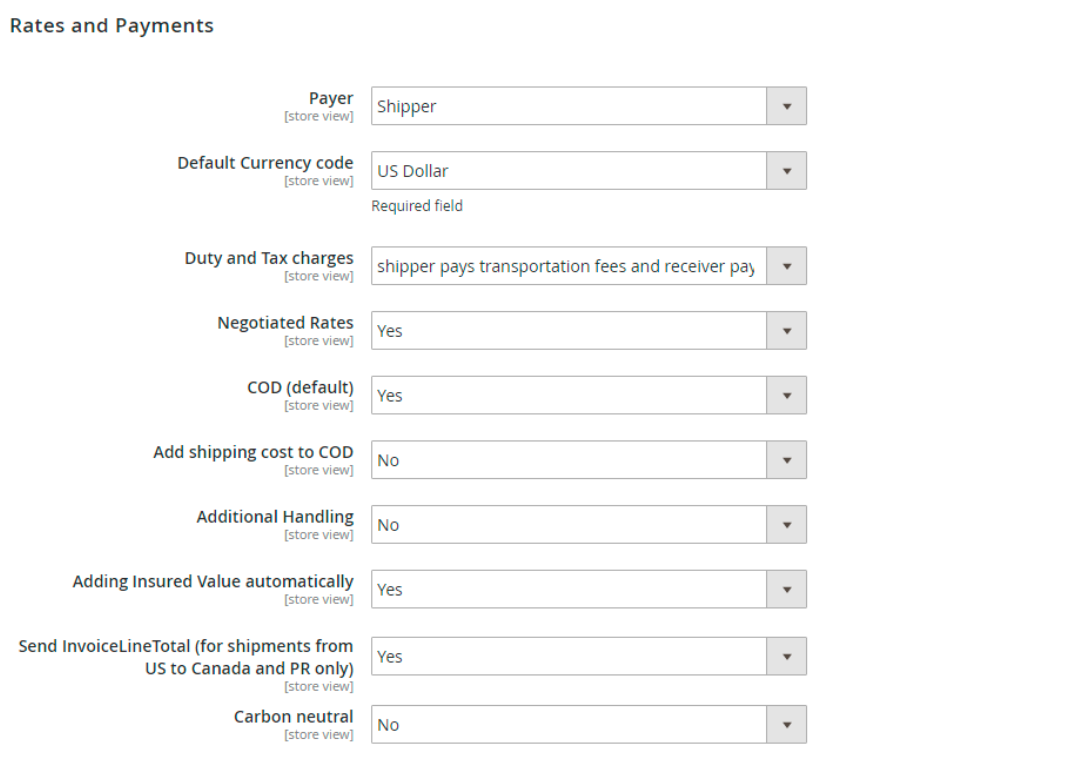Viewport: 1067px width, 759px height.
Task: Open the Additional Handling dropdown arrow
Action: tap(786, 525)
